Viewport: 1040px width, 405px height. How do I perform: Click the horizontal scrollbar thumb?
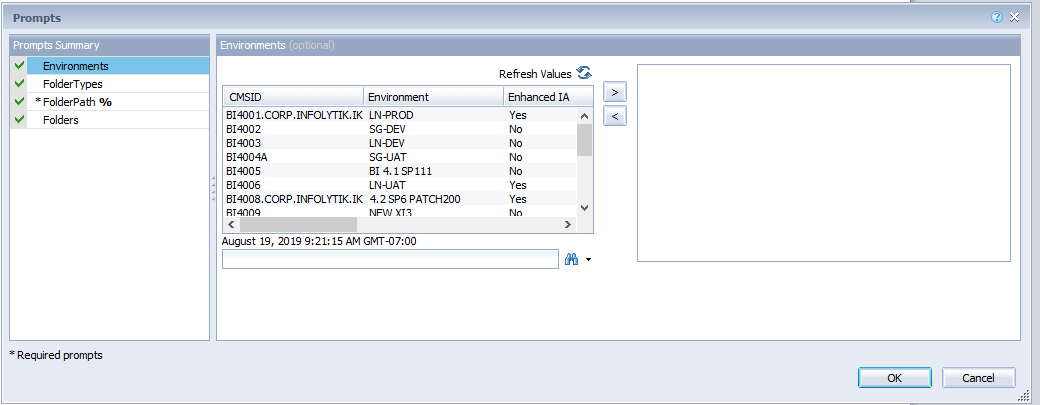pos(298,225)
